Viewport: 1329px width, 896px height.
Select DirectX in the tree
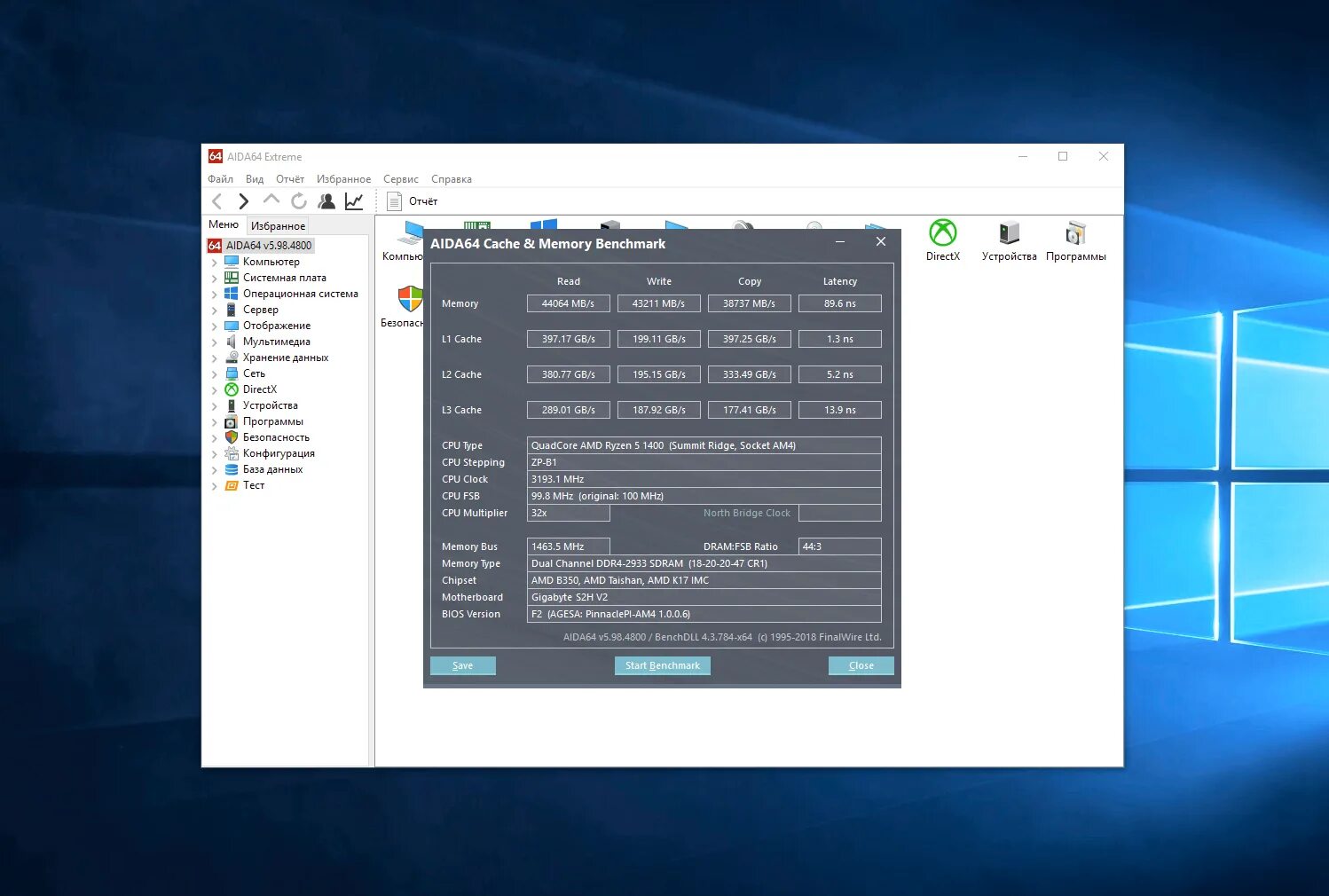[259, 389]
